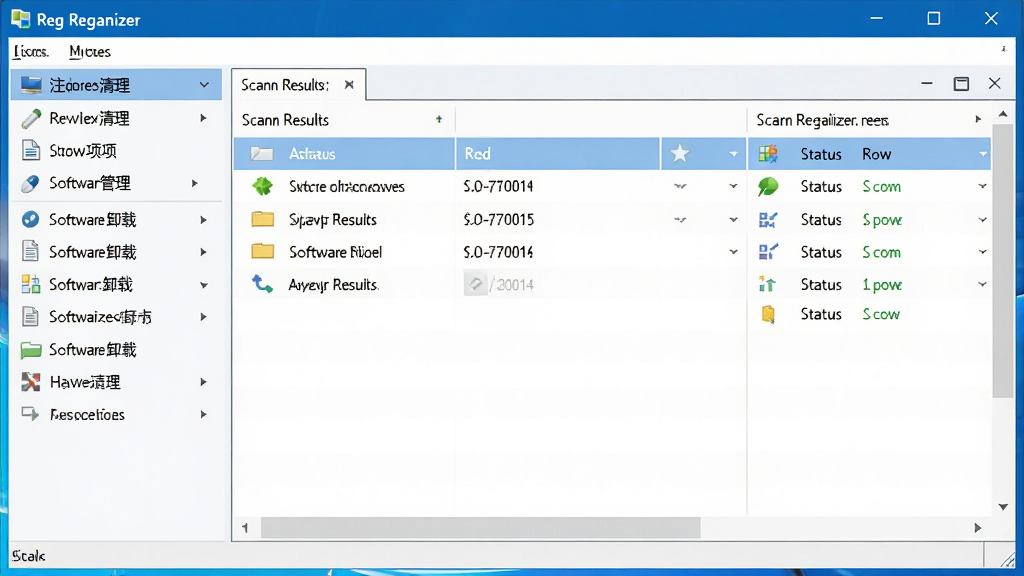Expand the Resocetioes submenu arrow
The width and height of the screenshot is (1024, 576).
pos(203,414)
